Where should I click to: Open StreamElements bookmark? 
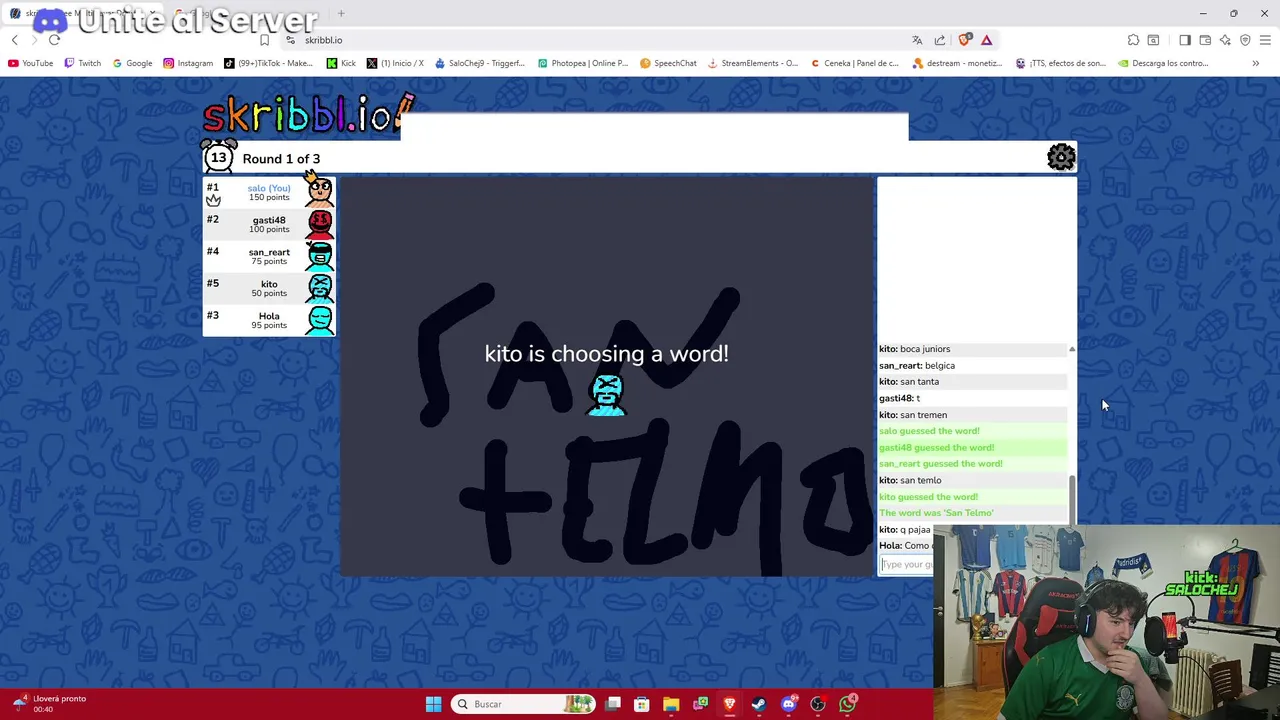753,63
